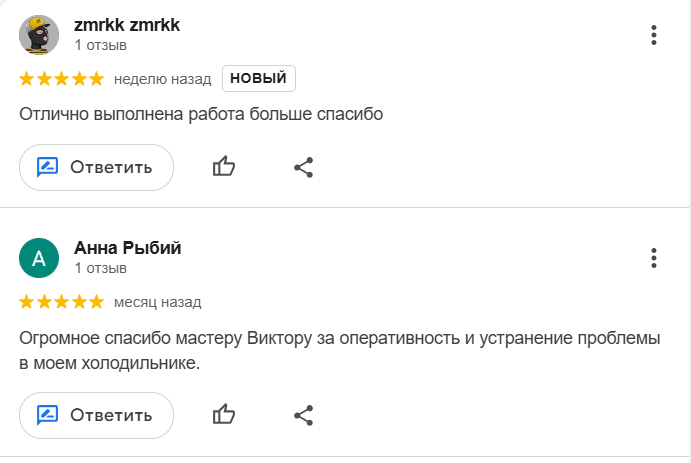The height and width of the screenshot is (463, 691).
Task: Share the review from Анна Рыбий
Action: click(304, 414)
